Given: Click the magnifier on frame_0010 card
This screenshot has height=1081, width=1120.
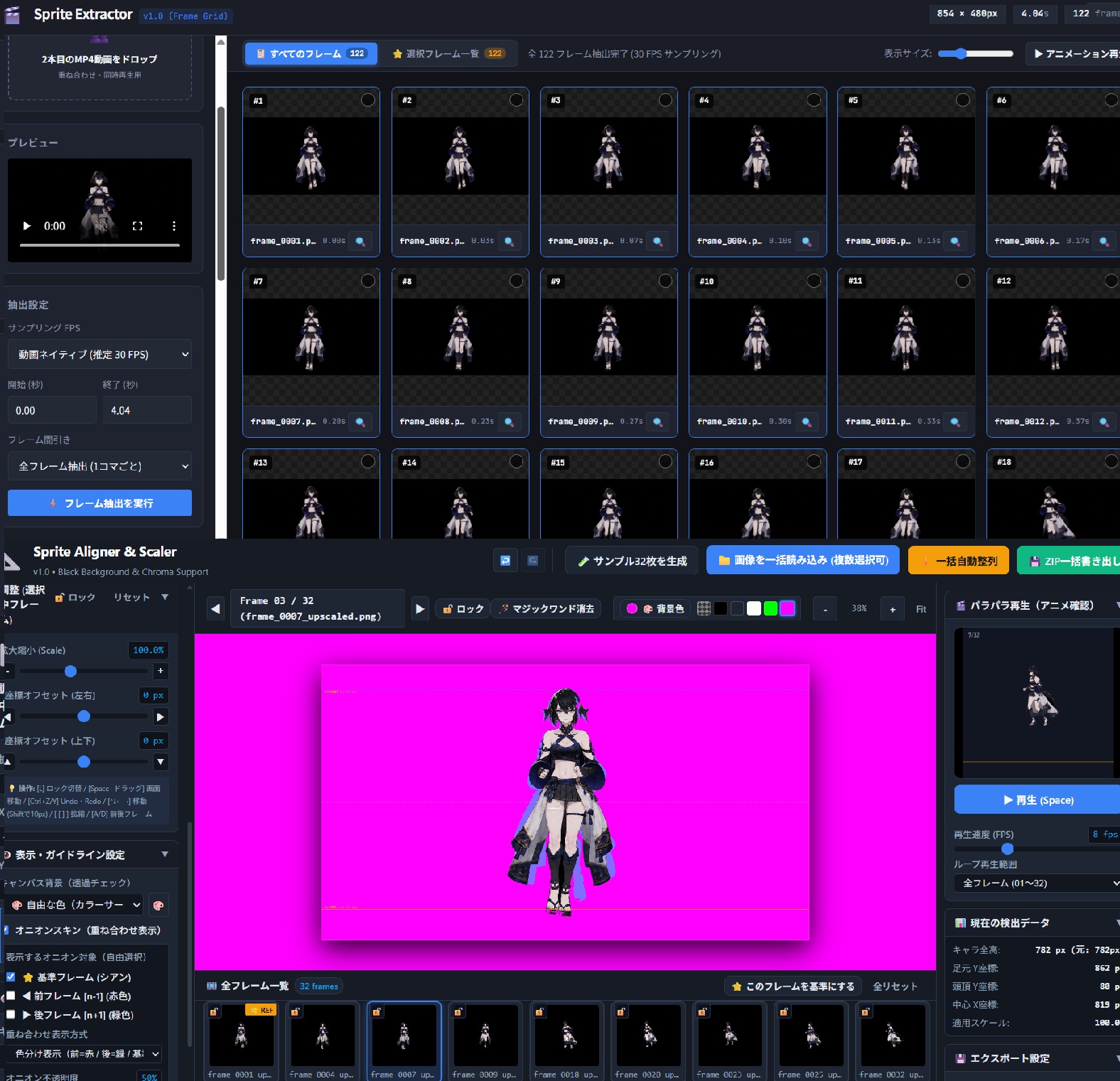Looking at the screenshot, I should (807, 421).
